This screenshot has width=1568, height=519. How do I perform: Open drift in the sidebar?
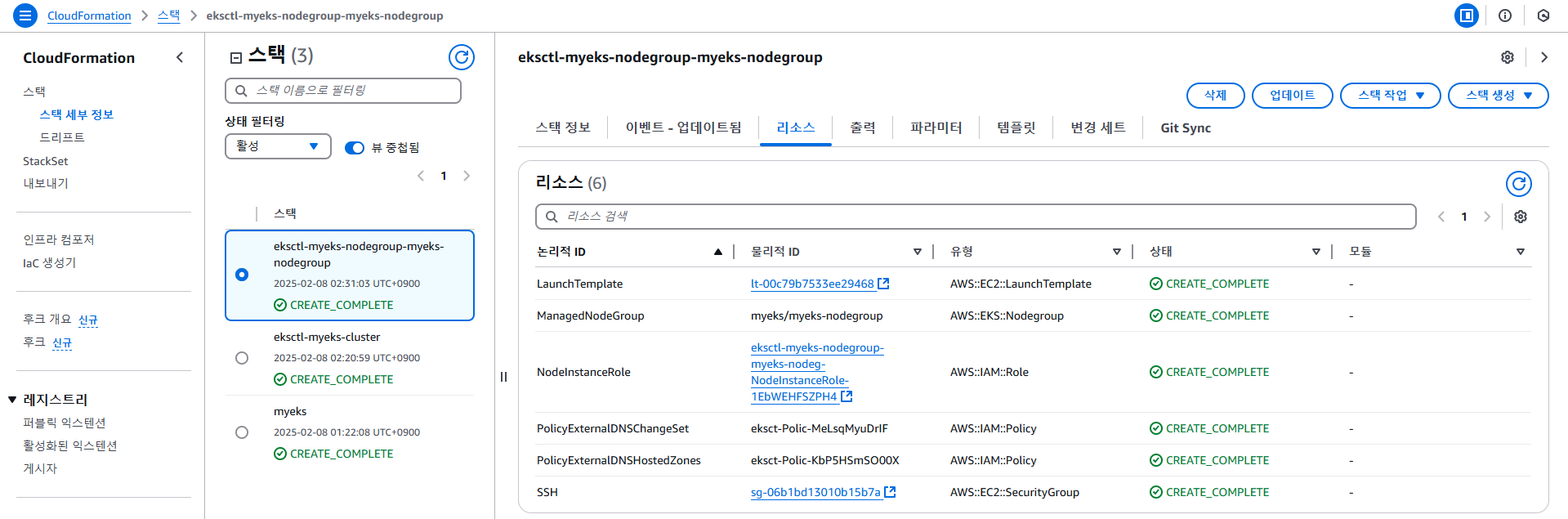[62, 137]
